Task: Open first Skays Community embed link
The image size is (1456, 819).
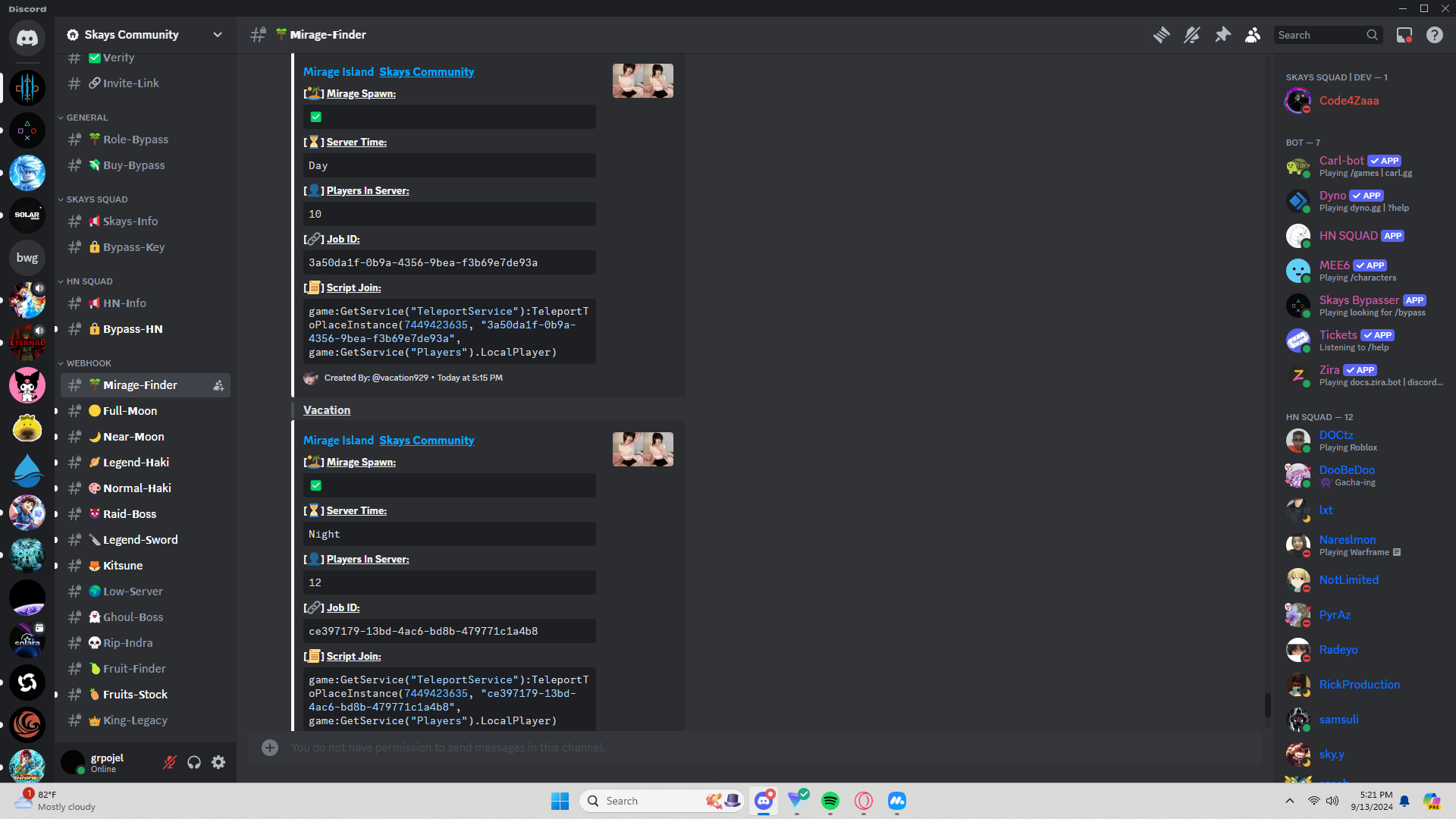Action: (x=427, y=72)
